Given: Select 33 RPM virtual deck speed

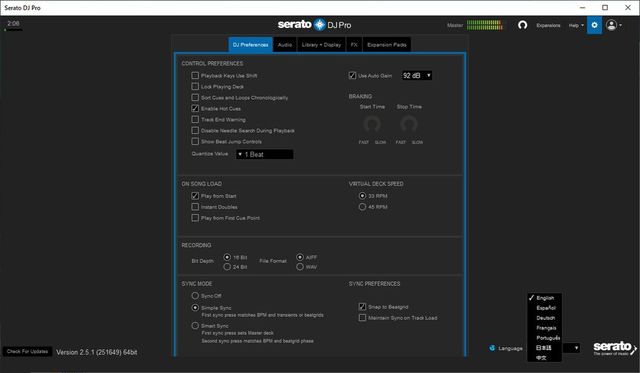Looking at the screenshot, I should tap(362, 196).
